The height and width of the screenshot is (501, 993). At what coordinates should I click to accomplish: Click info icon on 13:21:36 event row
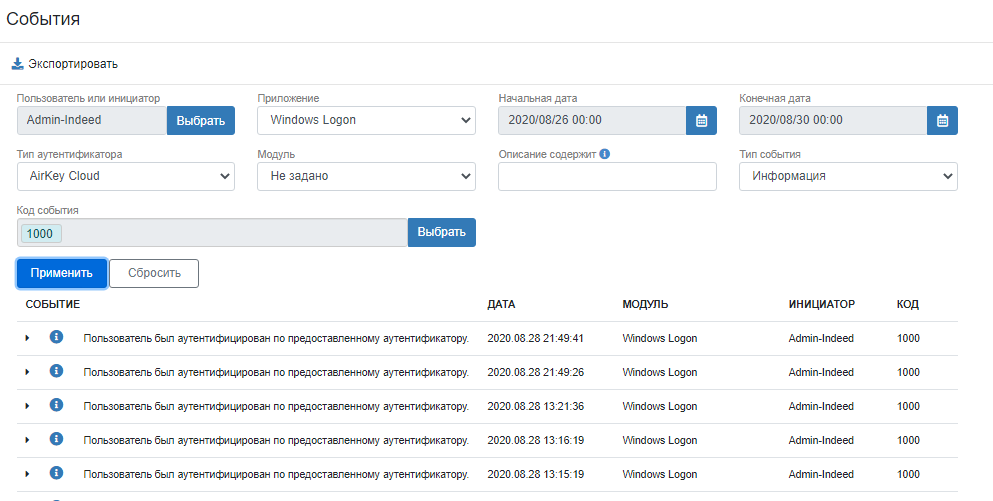tap(56, 406)
